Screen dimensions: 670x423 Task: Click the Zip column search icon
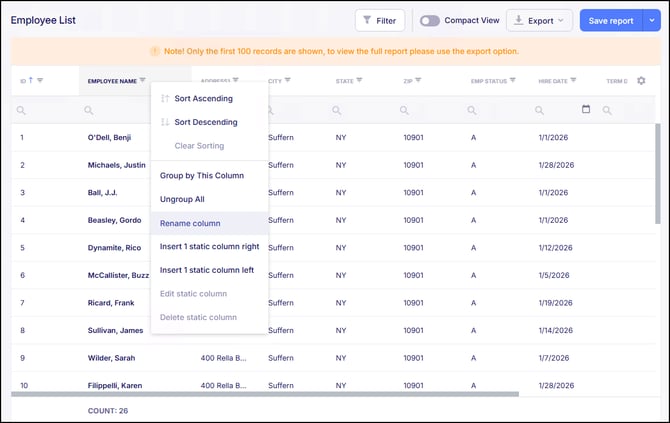tap(404, 110)
